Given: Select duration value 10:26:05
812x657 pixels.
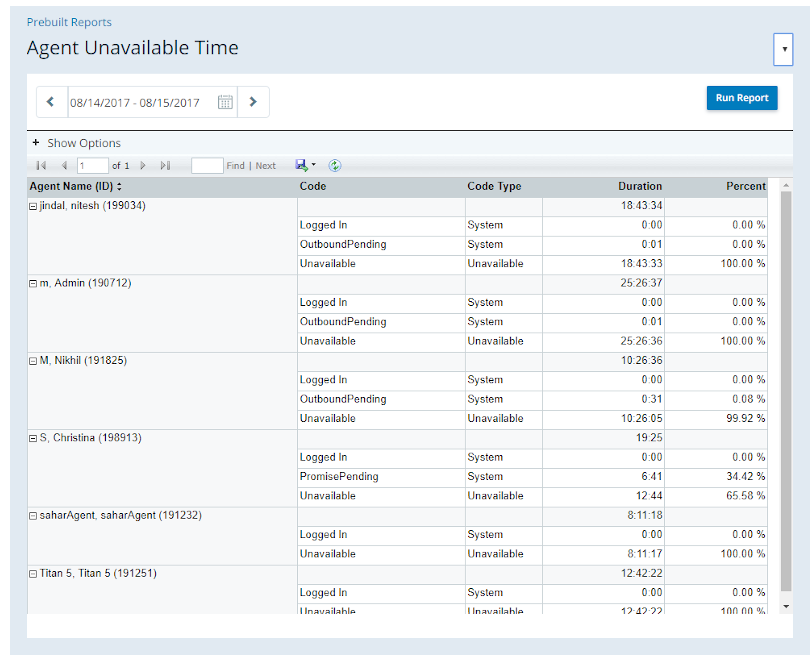Looking at the screenshot, I should click(642, 418).
